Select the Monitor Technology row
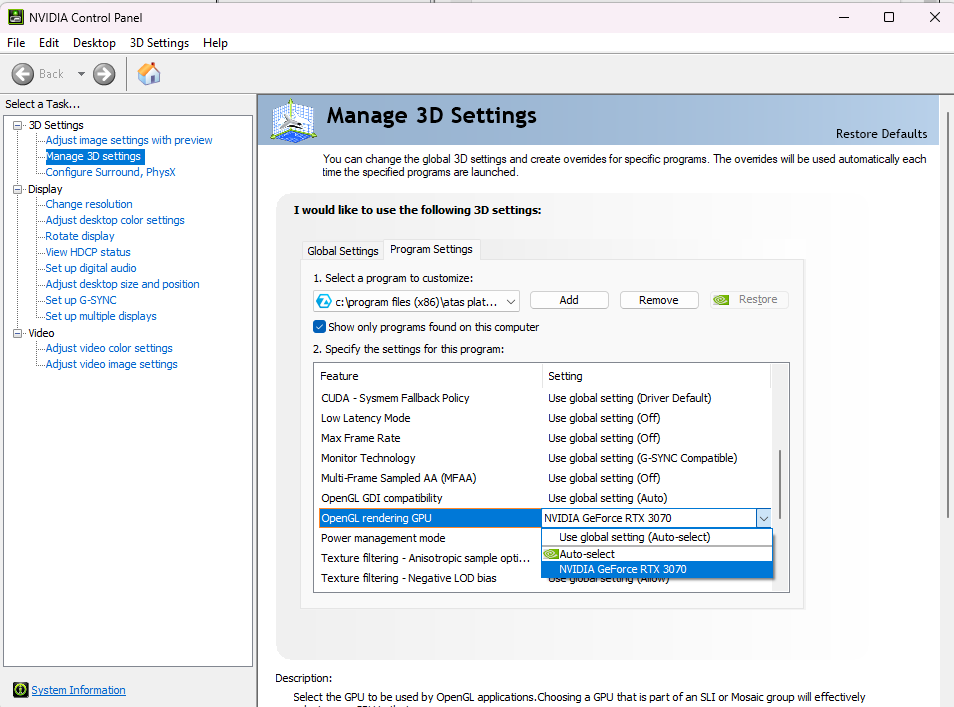 coord(545,458)
